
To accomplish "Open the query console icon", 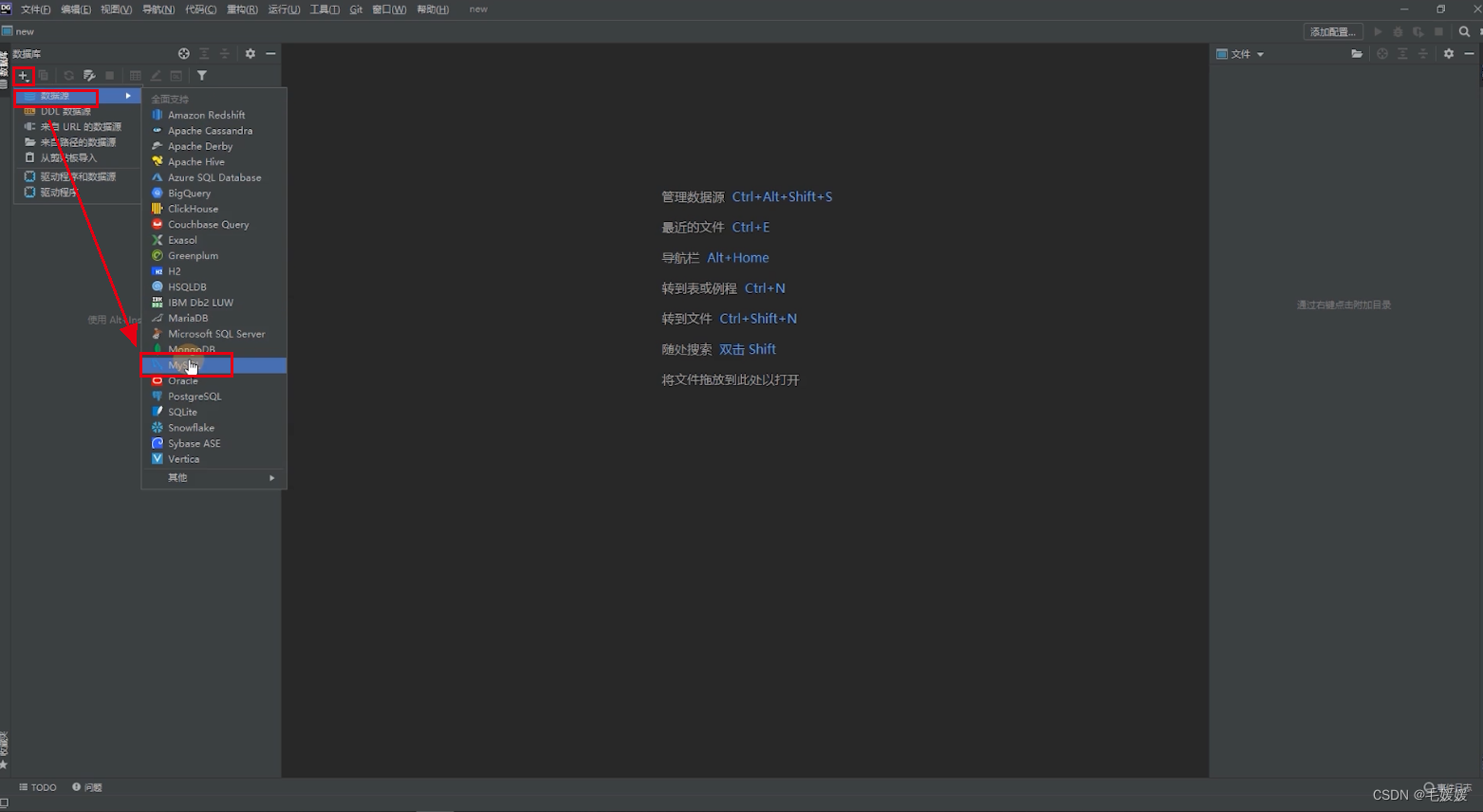I will coord(176,76).
